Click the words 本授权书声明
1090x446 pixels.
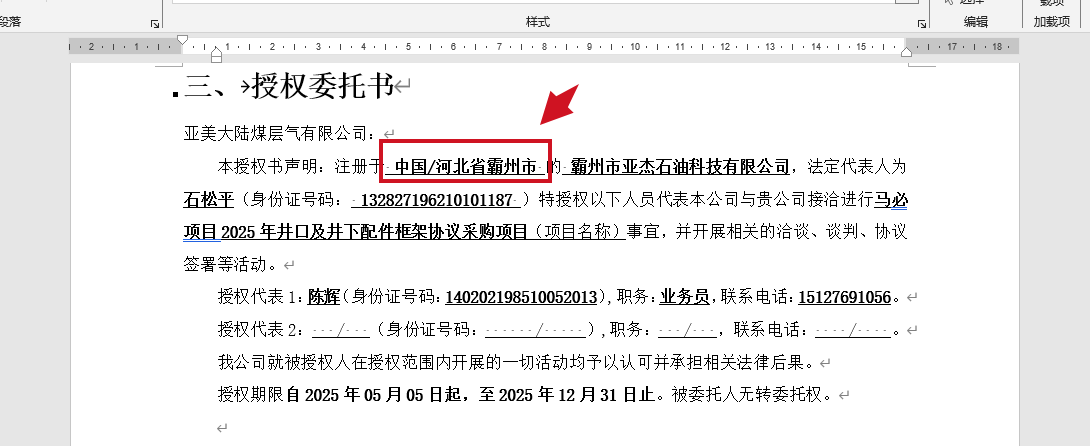[268, 167]
